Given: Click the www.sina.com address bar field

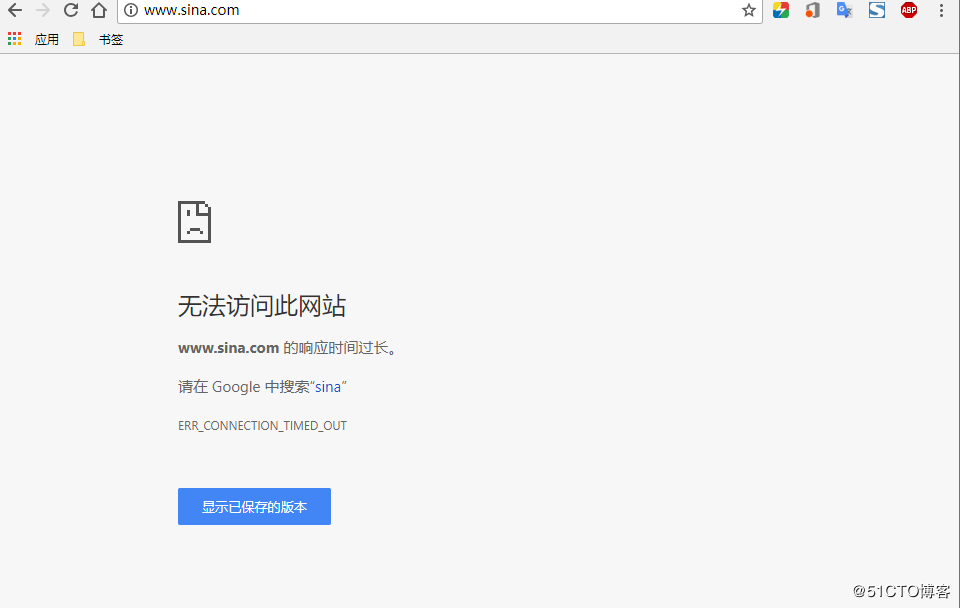Looking at the screenshot, I should tap(430, 10).
